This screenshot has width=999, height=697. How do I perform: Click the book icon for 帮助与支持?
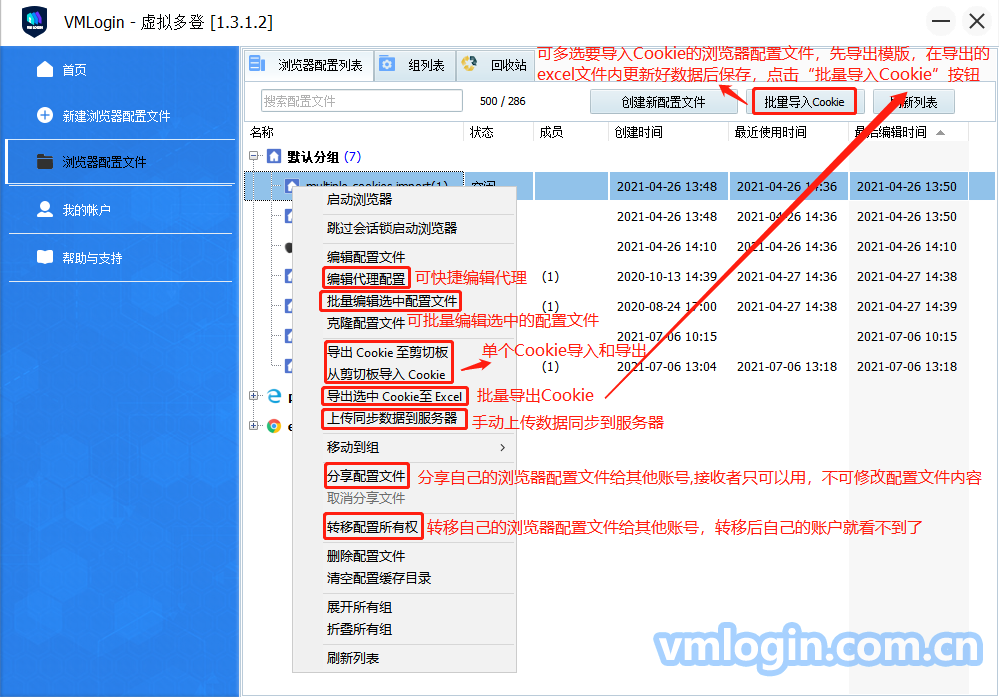45,257
